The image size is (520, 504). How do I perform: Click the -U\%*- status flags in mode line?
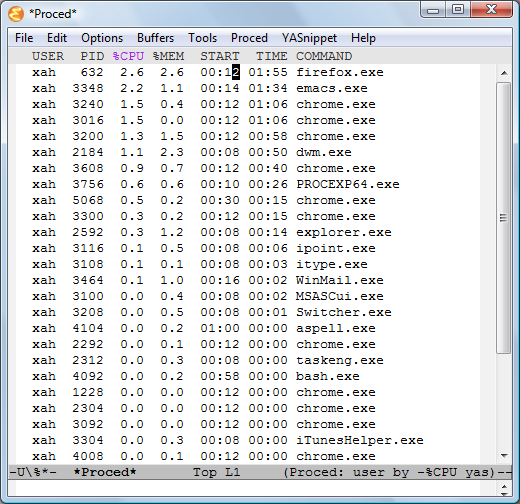33,472
